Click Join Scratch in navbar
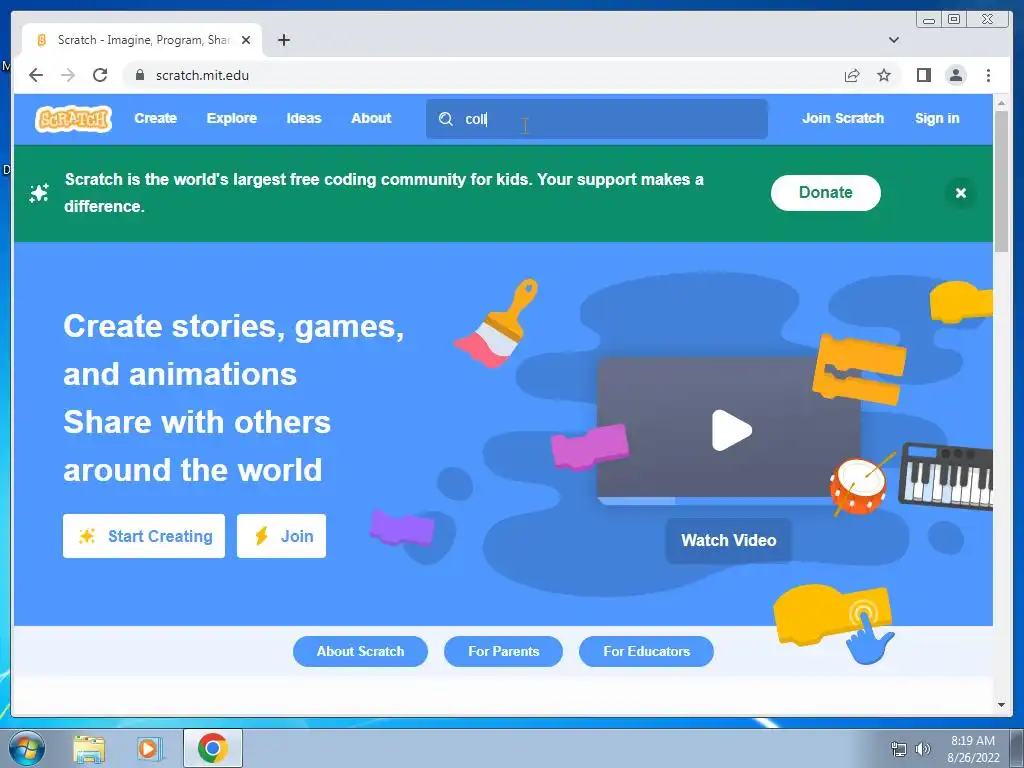The height and width of the screenshot is (768, 1024). 843,118
